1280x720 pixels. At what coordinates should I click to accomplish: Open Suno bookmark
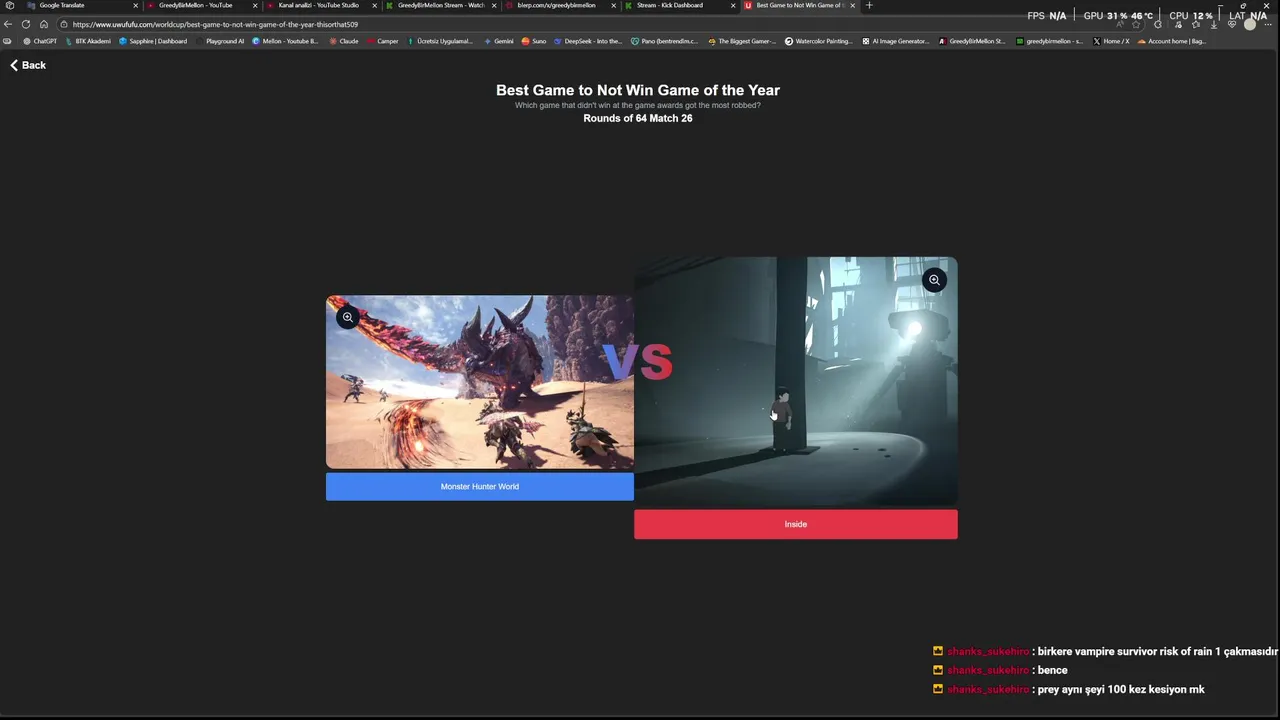534,41
